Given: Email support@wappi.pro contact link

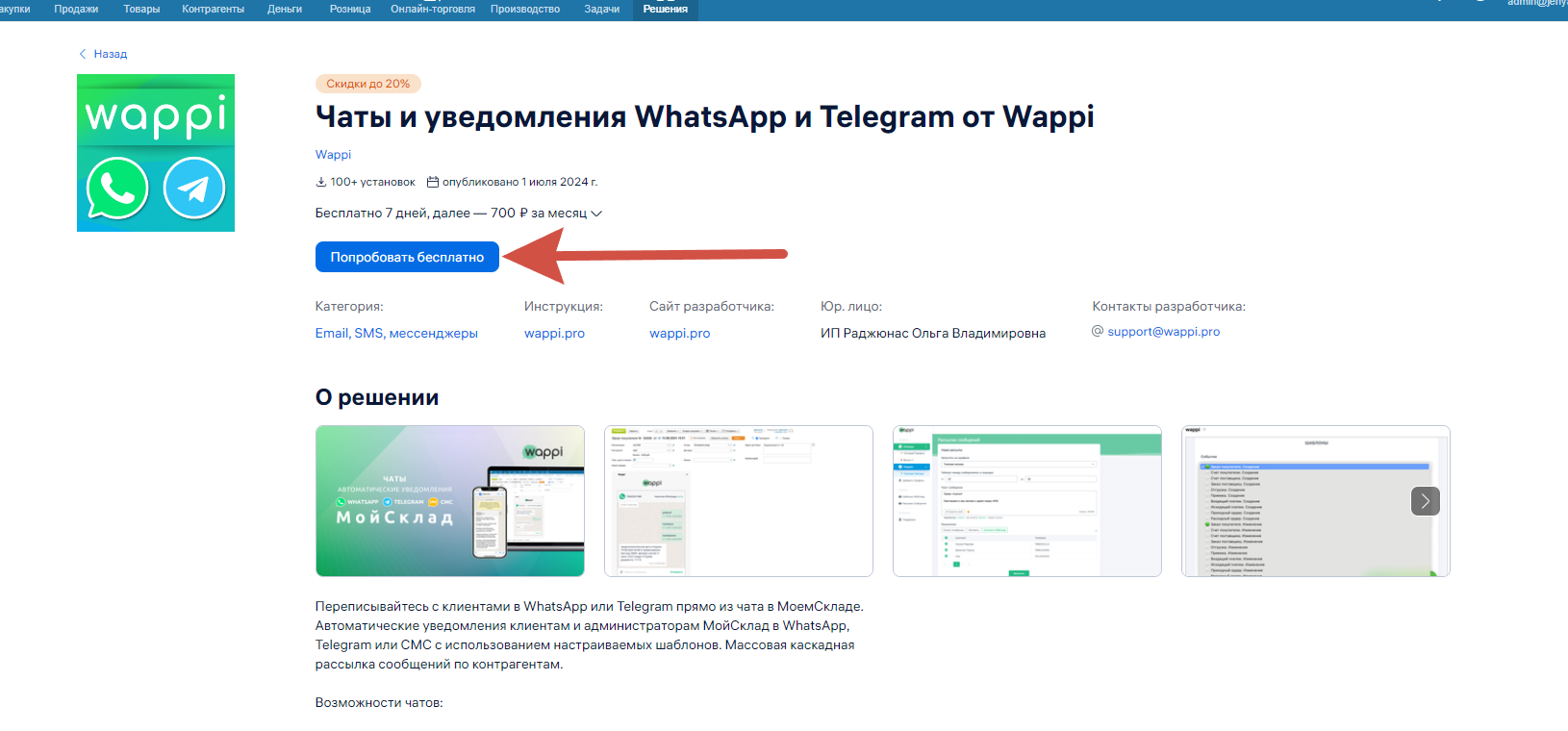Looking at the screenshot, I should (x=1163, y=331).
